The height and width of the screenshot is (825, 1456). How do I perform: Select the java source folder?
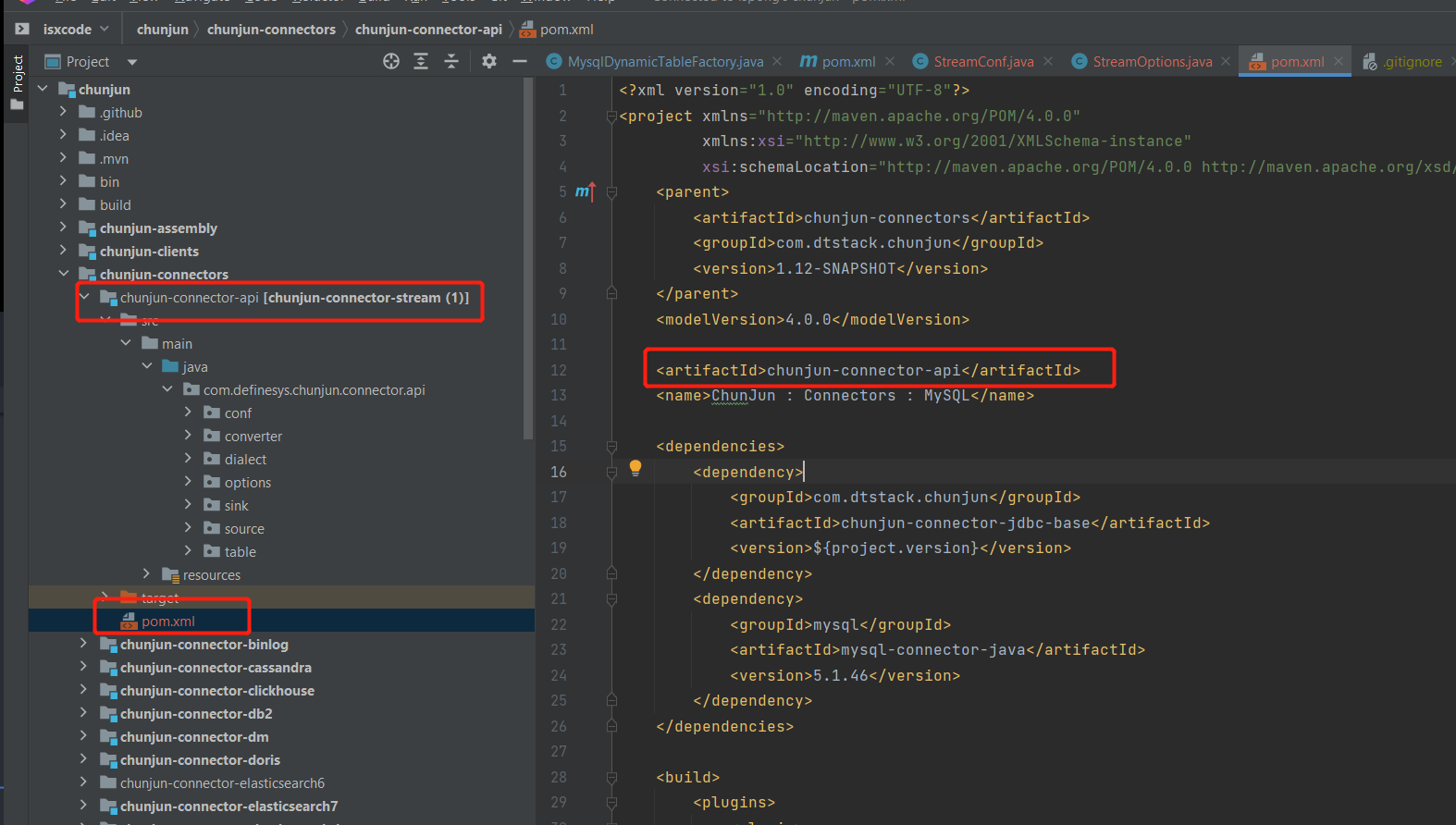click(x=195, y=367)
